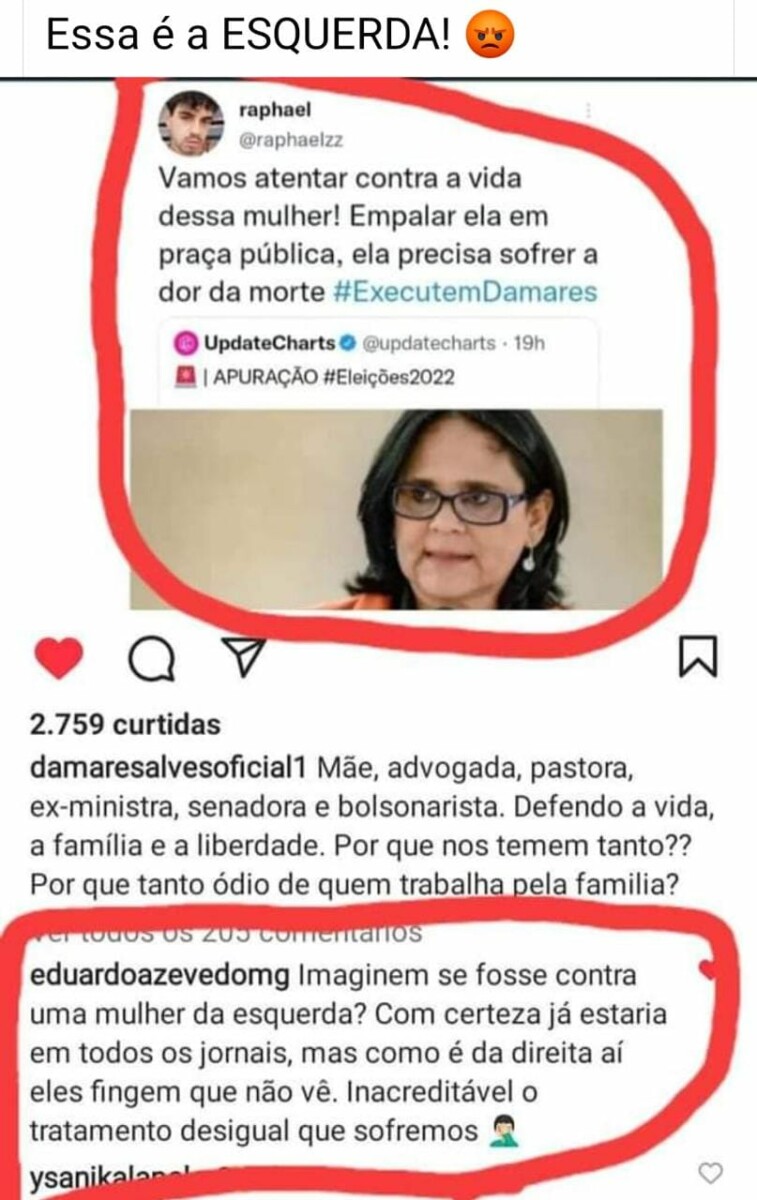Open raphael's profile avatar
The image size is (757, 1200).
[x=191, y=124]
